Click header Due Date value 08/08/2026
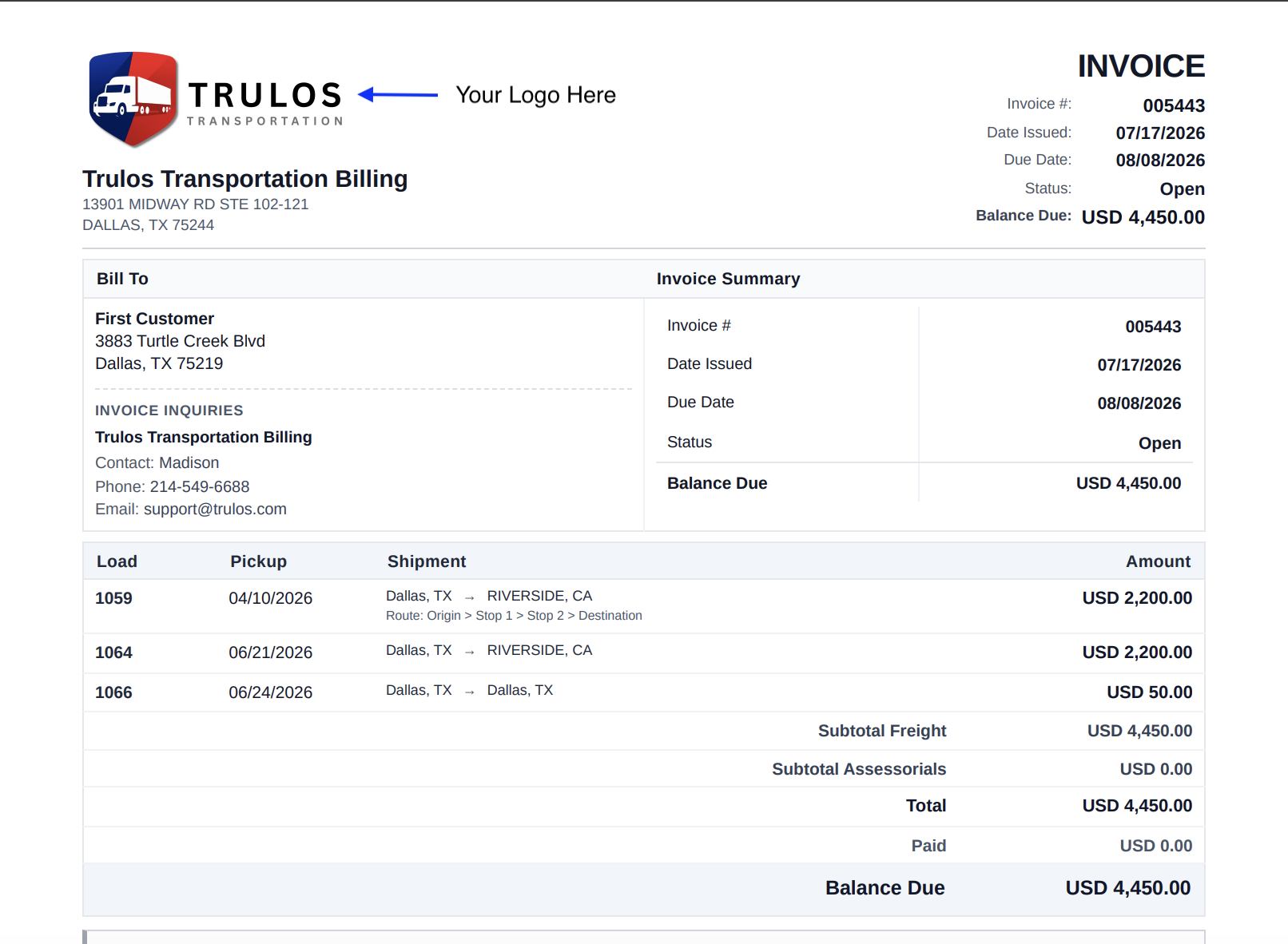Viewport: 1288px width, 944px height. [1160, 161]
